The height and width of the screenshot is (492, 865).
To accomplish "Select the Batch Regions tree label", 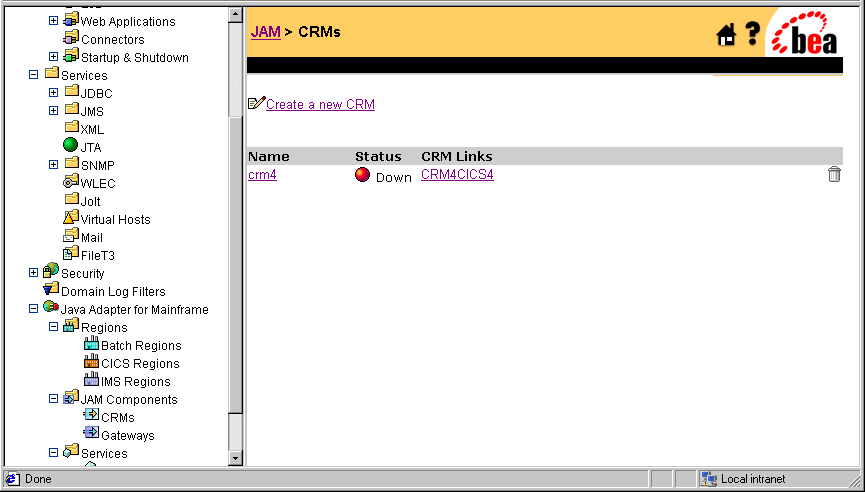I will 141,346.
